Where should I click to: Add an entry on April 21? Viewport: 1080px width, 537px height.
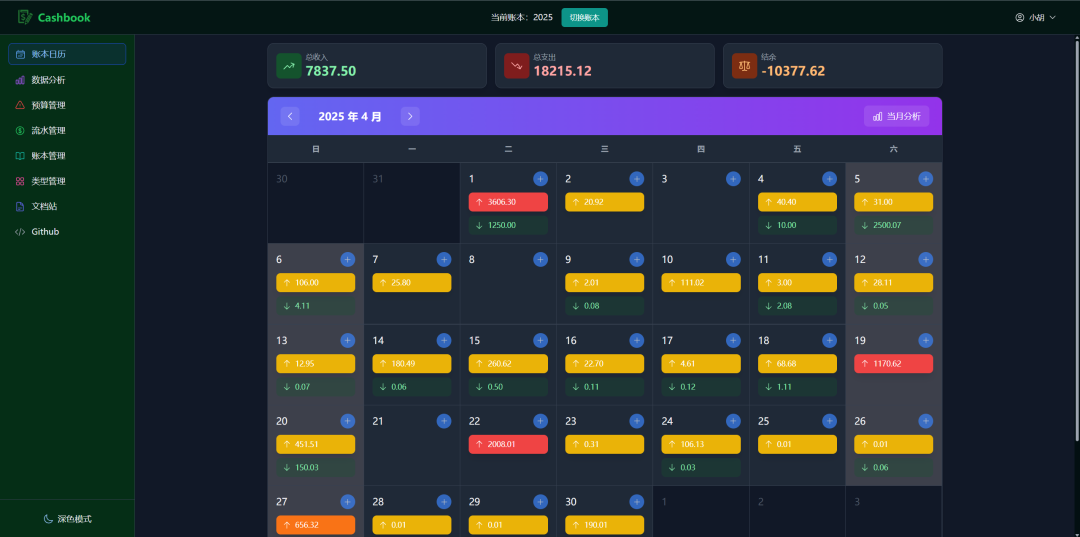pos(443,422)
